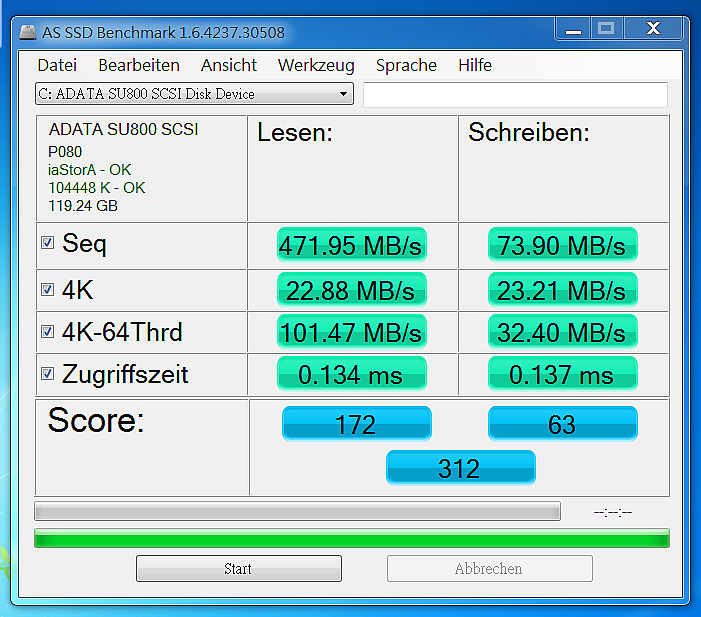This screenshot has height=617, width=701.
Task: Click the Seq read result 471.95 MB/s
Action: (x=352, y=245)
